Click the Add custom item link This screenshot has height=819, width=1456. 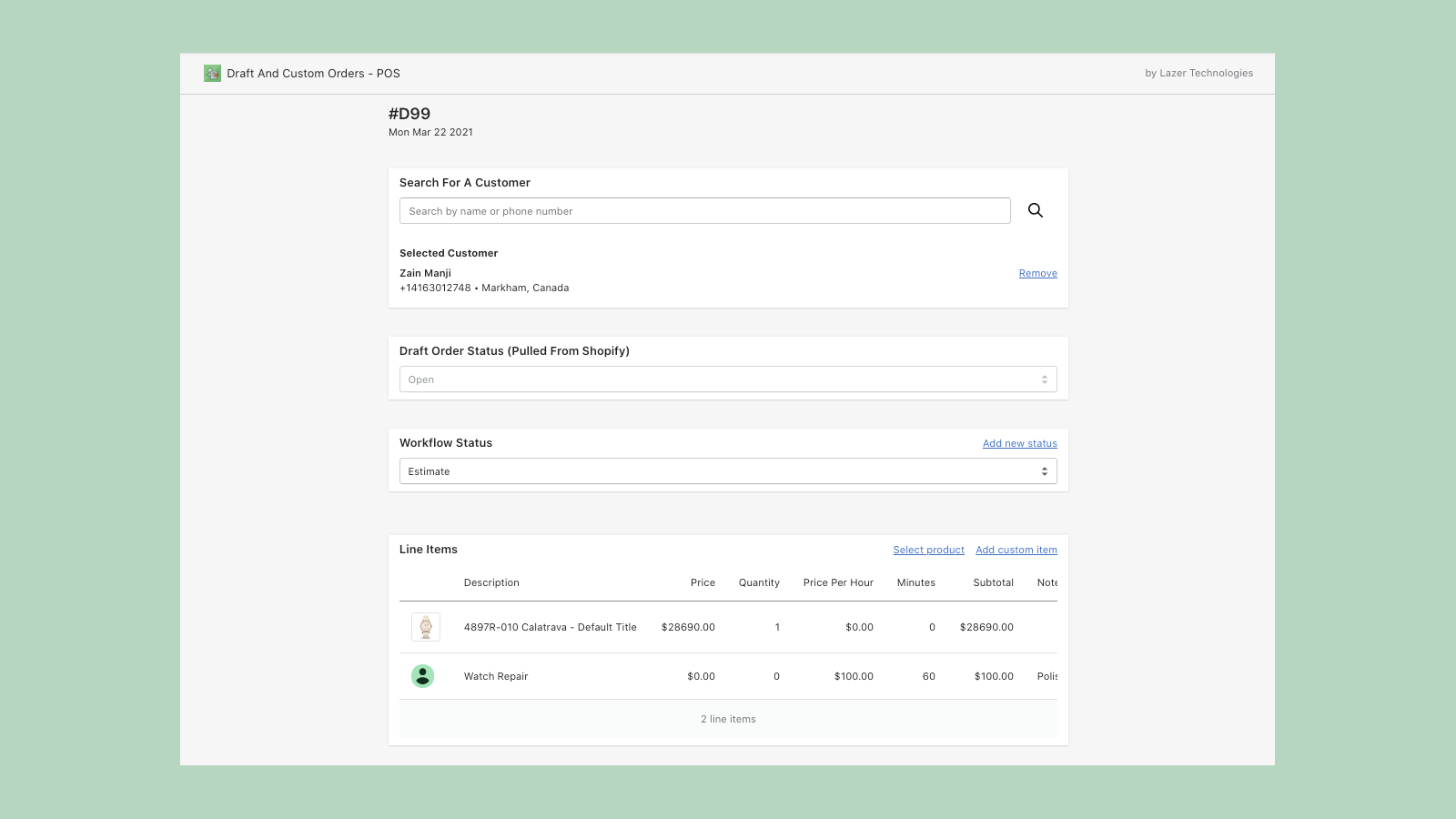click(1016, 550)
